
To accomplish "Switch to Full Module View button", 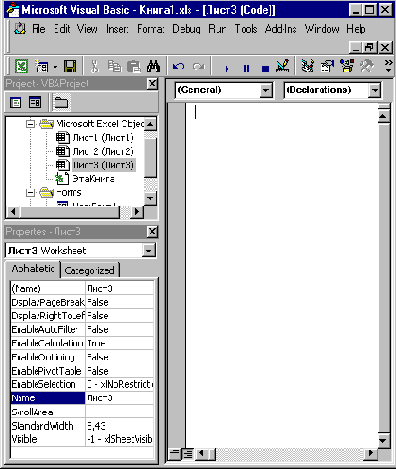I will 188,453.
